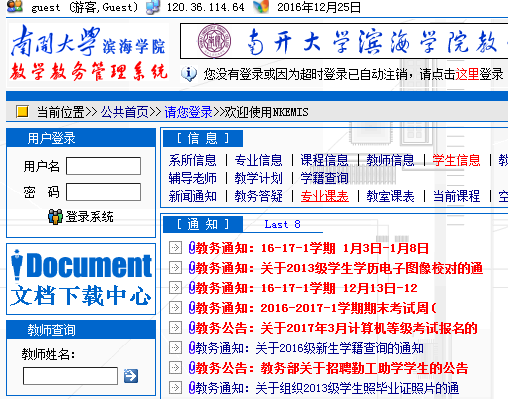The width and height of the screenshot is (508, 399).
Task: Click arrow icon for 2013级学生学历电子图像 notice
Action: tap(175, 268)
